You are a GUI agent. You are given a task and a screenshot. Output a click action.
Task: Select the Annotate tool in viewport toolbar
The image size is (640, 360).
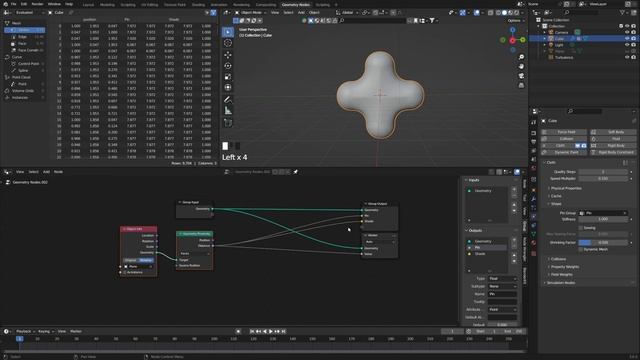[x=228, y=99]
